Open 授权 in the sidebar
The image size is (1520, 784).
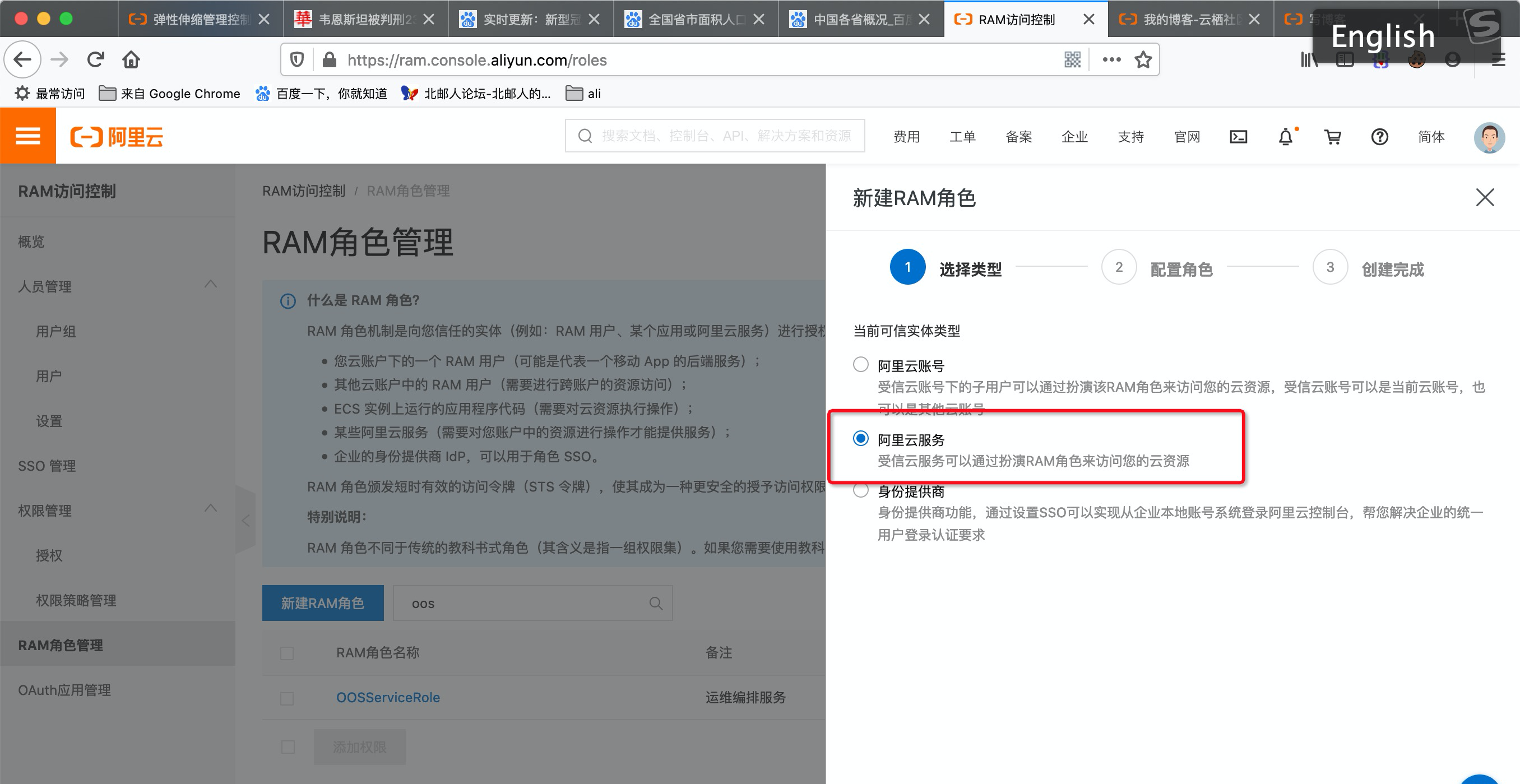(x=49, y=556)
